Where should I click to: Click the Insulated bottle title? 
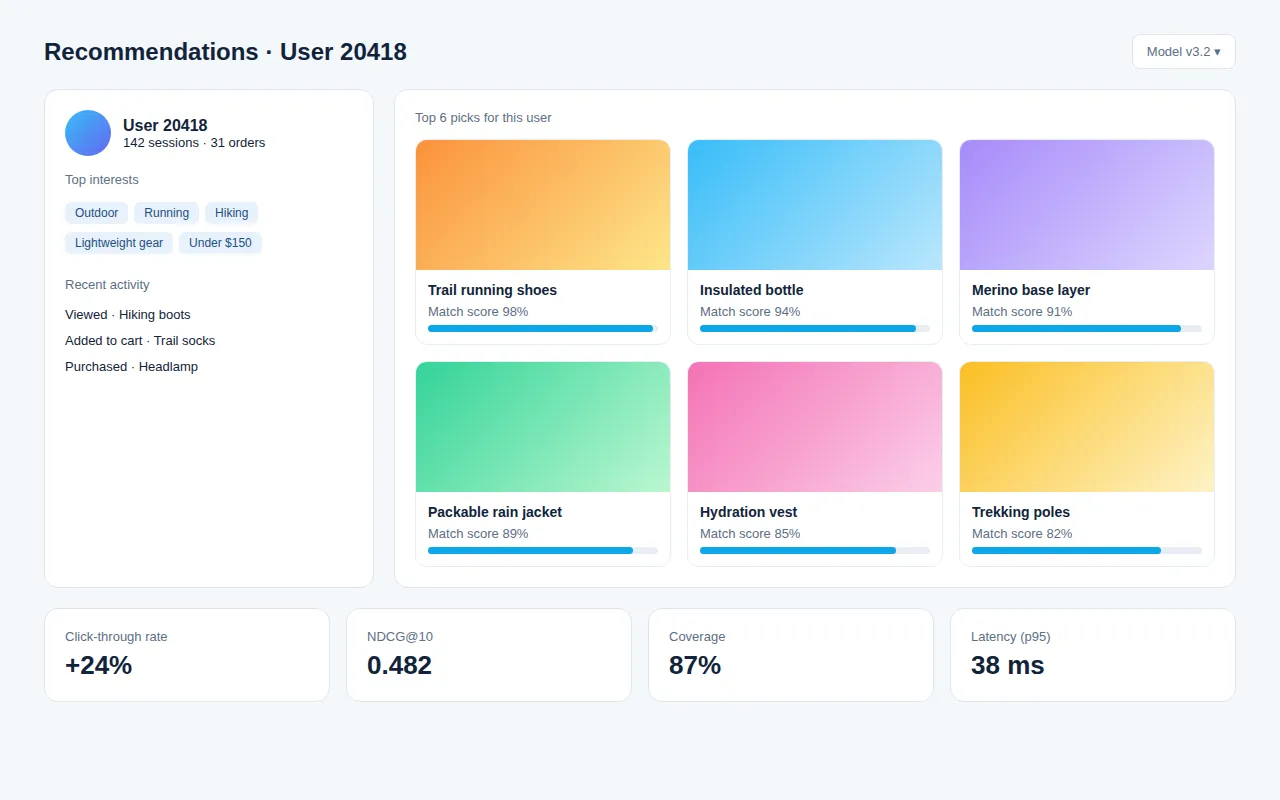point(752,290)
